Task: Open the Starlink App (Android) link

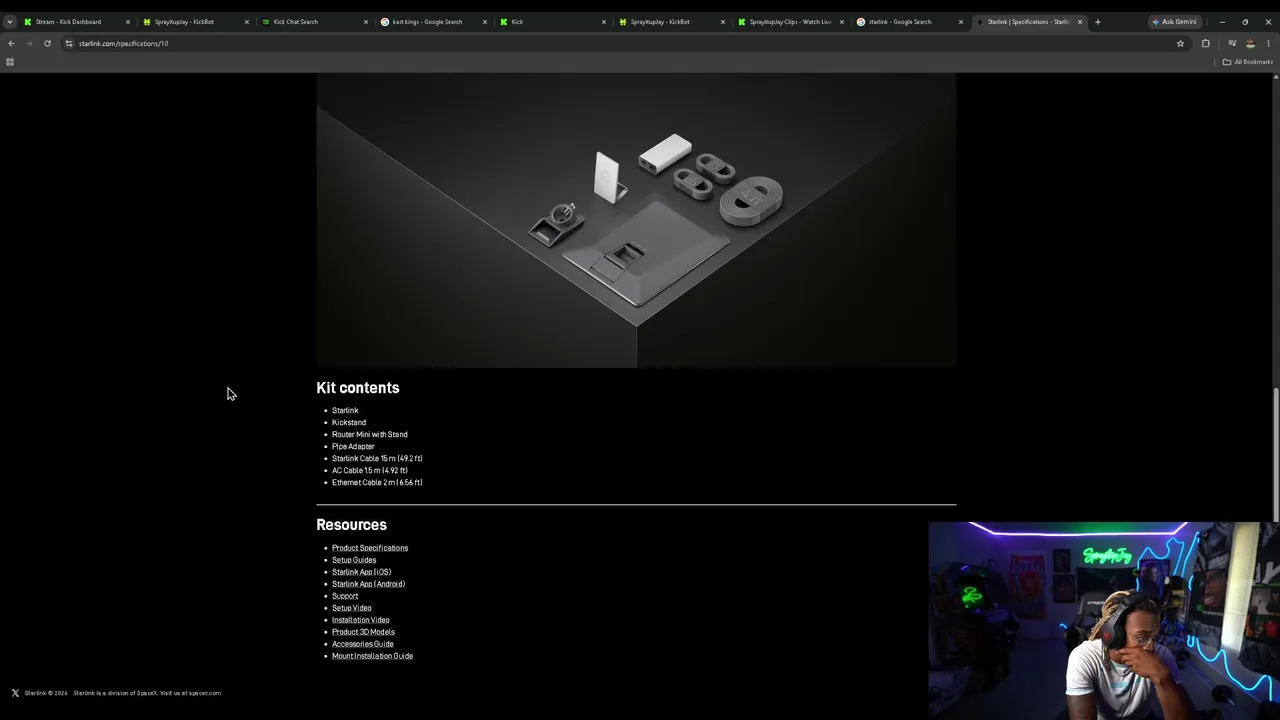Action: (x=368, y=584)
